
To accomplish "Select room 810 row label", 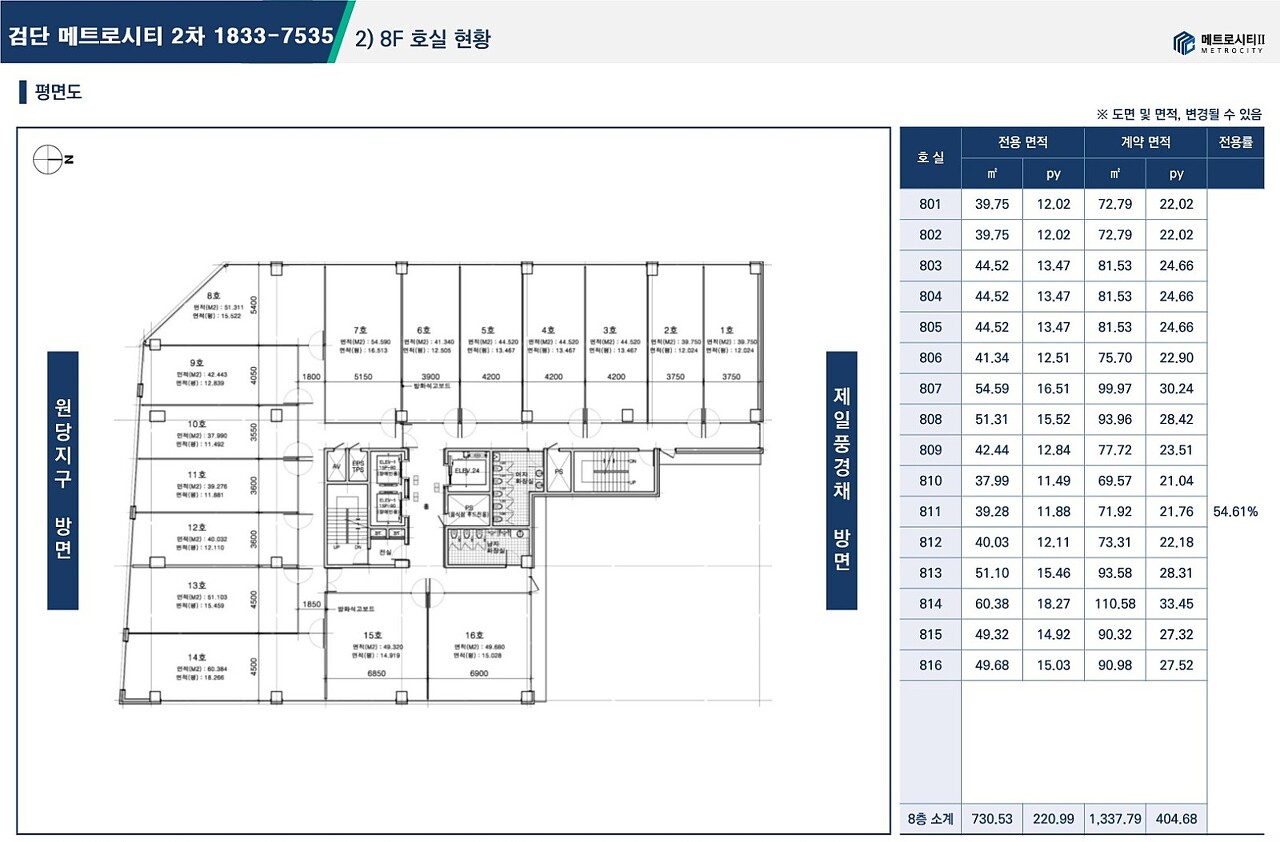I will click(x=930, y=481).
